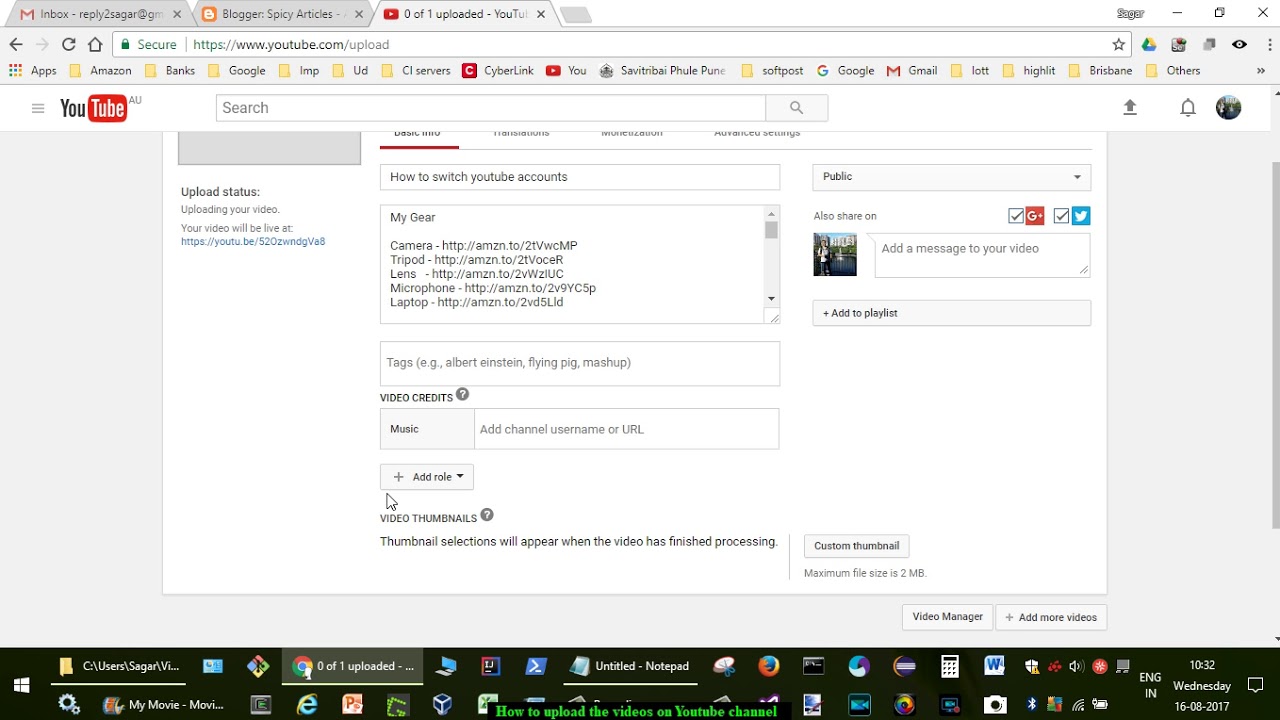
Task: Open the Public privacy dropdown
Action: pos(951,177)
